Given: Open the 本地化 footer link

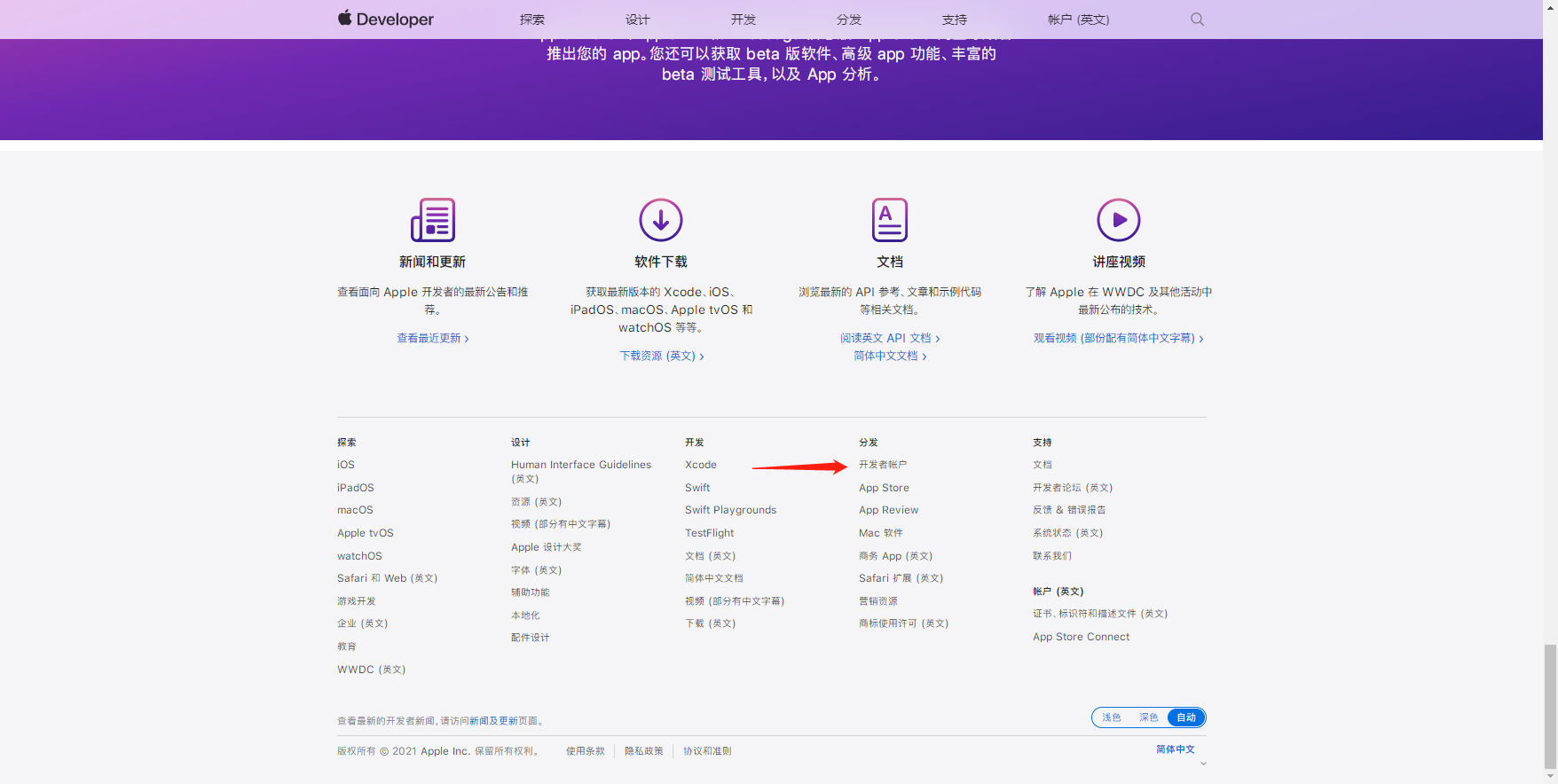Looking at the screenshot, I should click(x=525, y=615).
